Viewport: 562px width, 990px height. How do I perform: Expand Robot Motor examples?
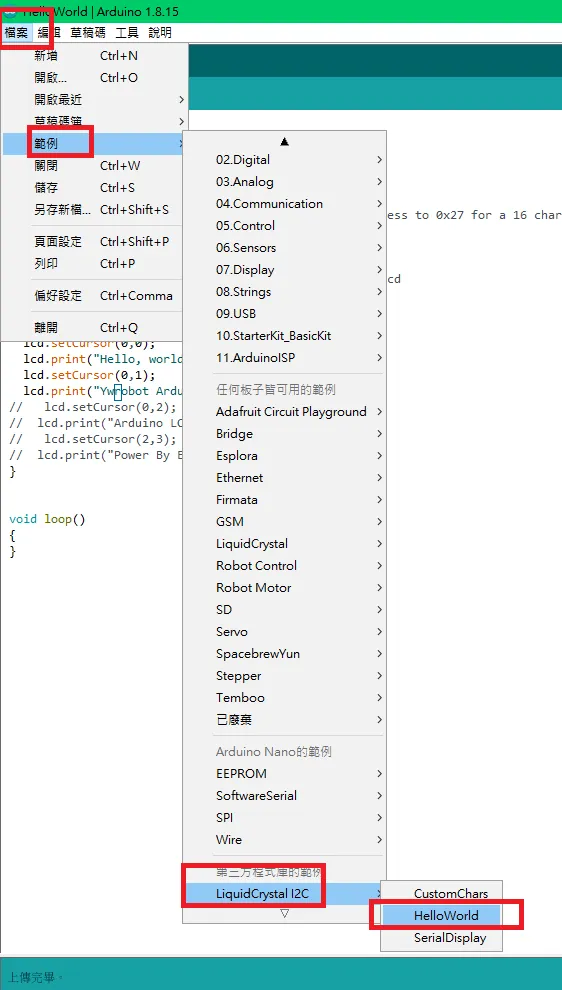284,588
